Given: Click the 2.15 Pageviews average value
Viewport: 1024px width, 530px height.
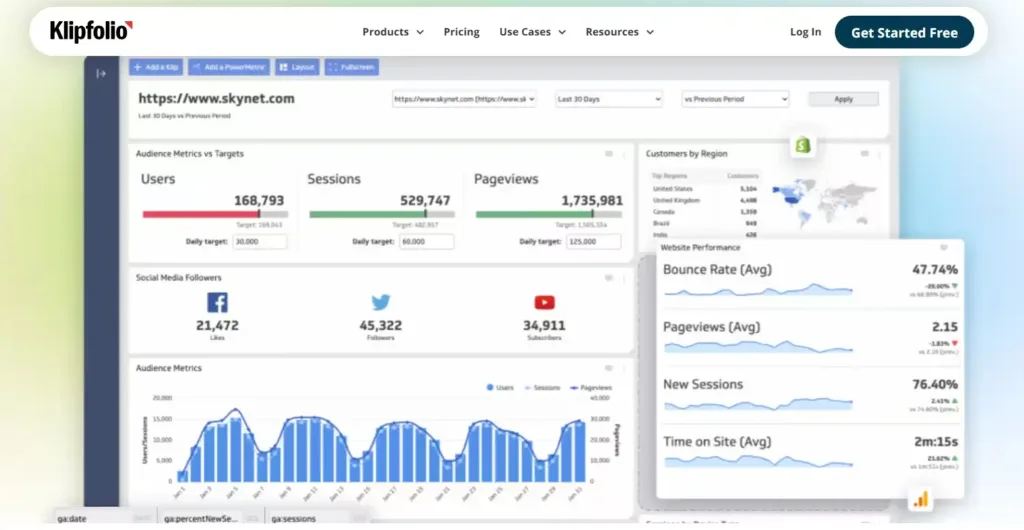Looking at the screenshot, I should point(945,327).
